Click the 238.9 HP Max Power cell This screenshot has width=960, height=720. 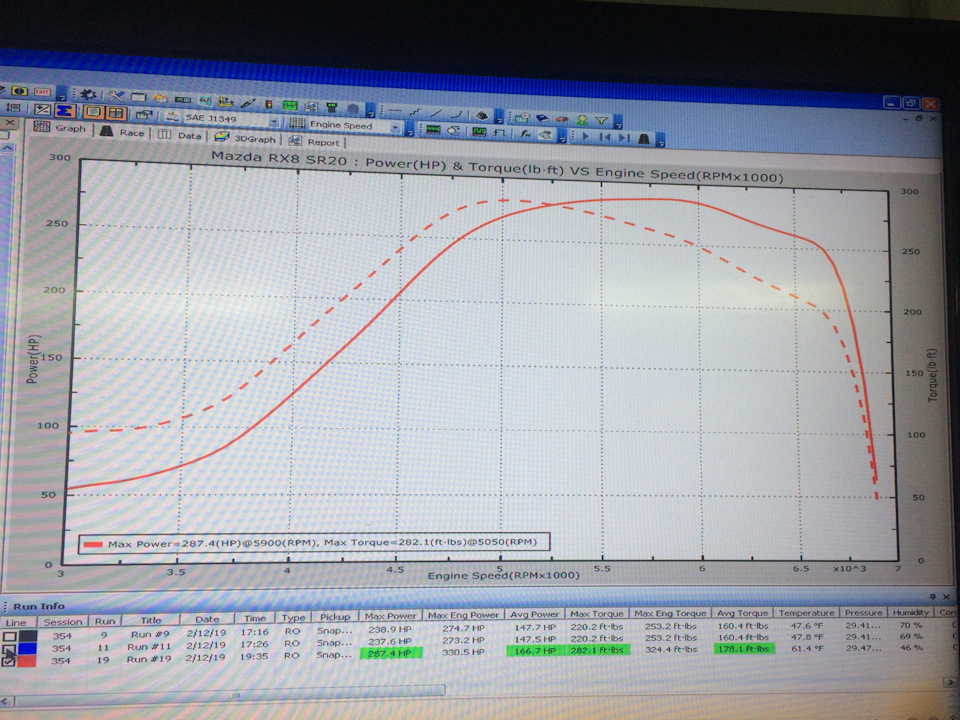point(390,629)
